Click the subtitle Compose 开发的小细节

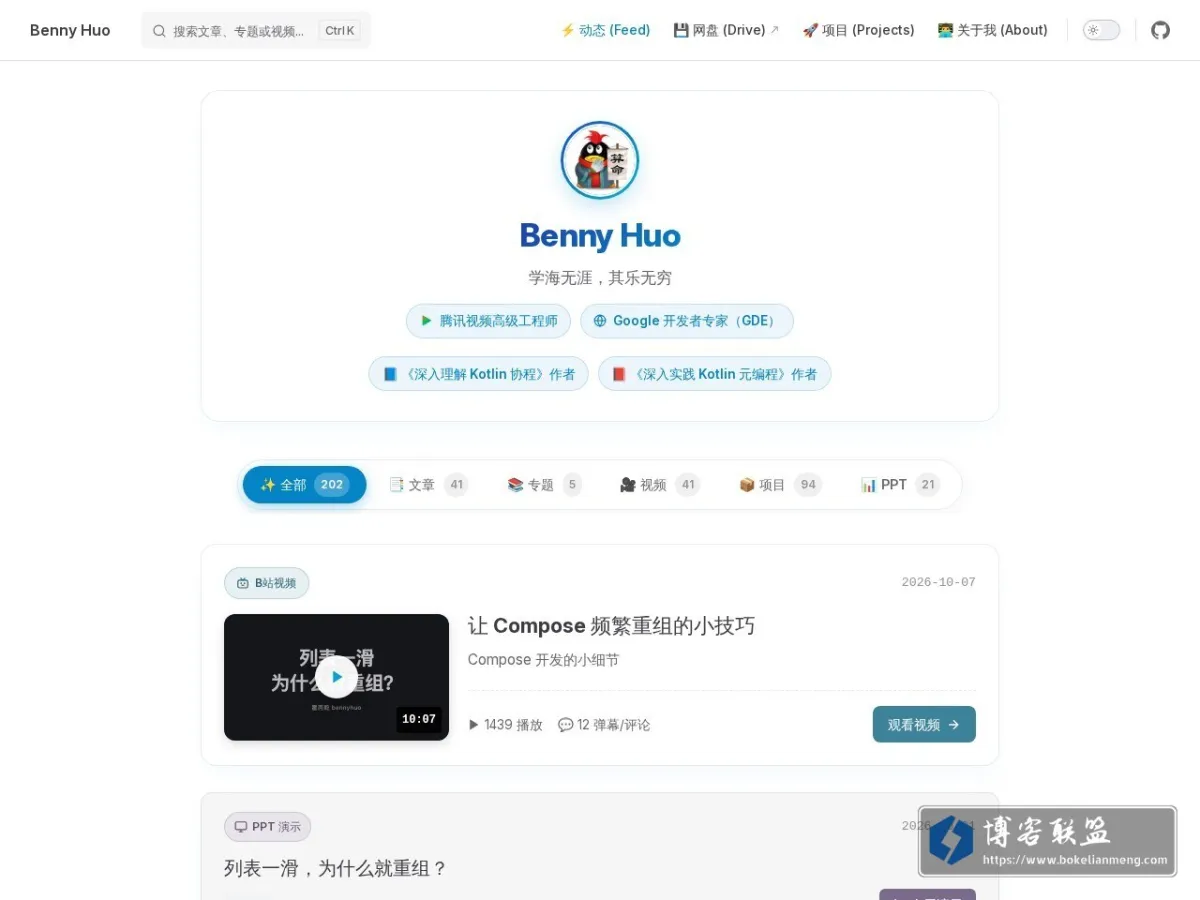click(x=543, y=660)
